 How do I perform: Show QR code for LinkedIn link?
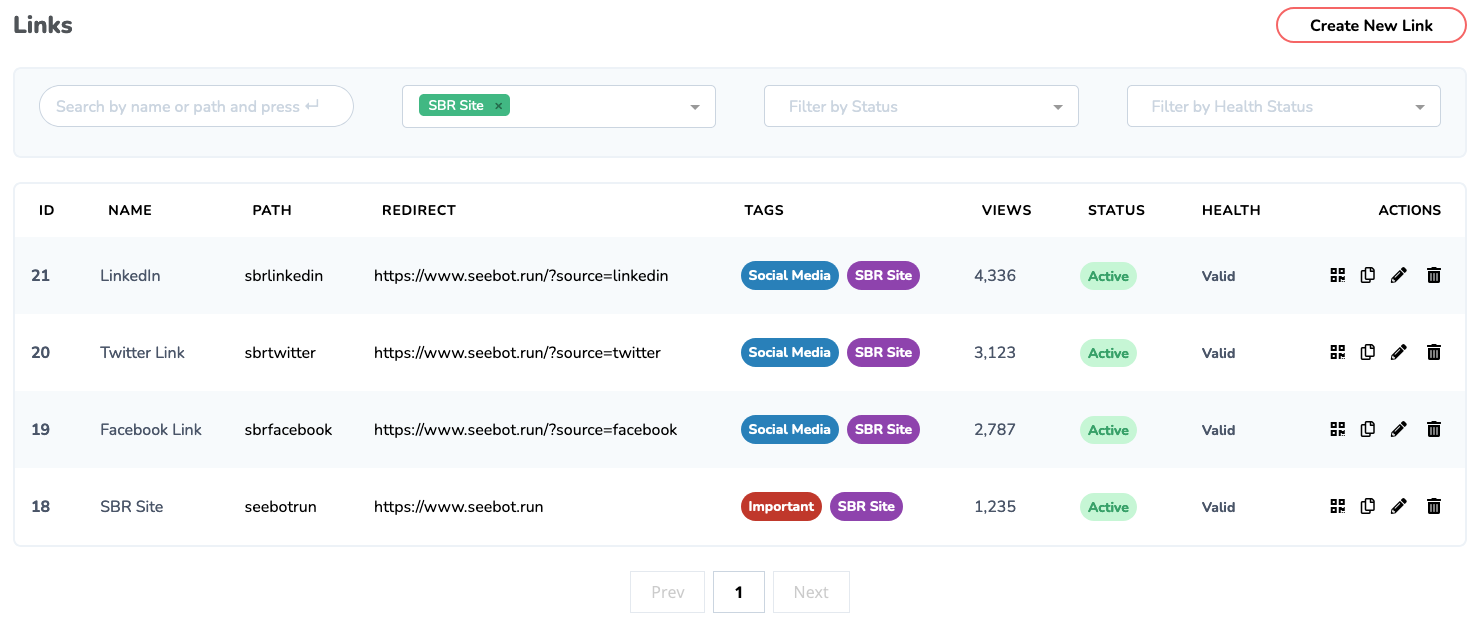click(1338, 276)
